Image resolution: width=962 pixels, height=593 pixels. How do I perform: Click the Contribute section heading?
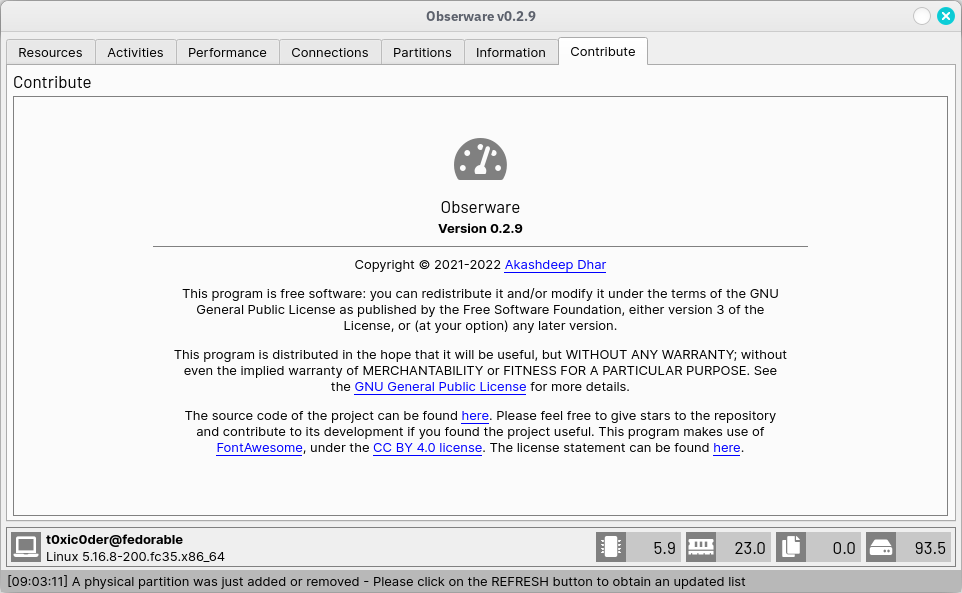(52, 82)
